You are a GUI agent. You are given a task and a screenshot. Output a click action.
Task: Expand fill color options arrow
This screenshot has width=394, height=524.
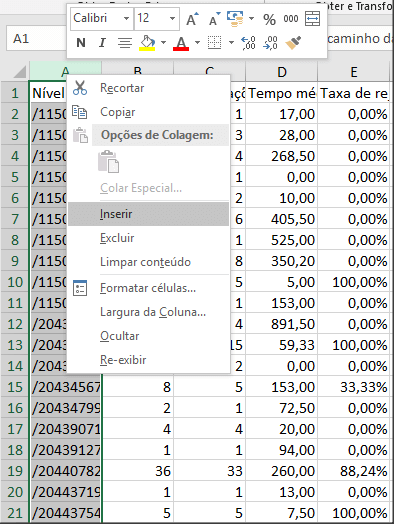coord(163,43)
